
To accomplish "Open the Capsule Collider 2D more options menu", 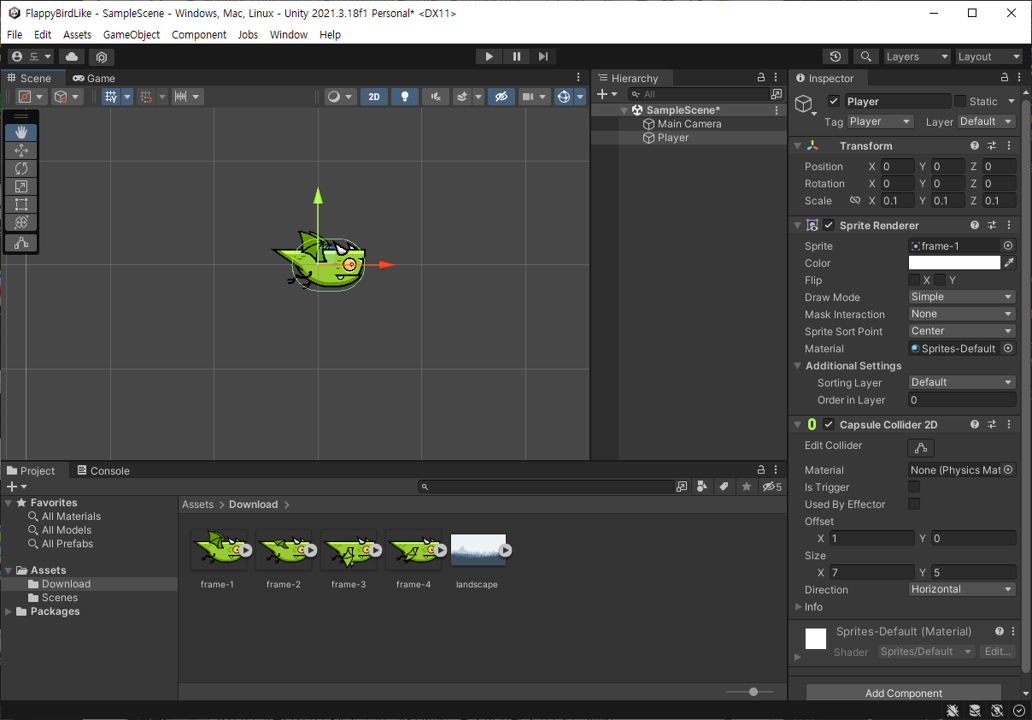I will [1009, 424].
